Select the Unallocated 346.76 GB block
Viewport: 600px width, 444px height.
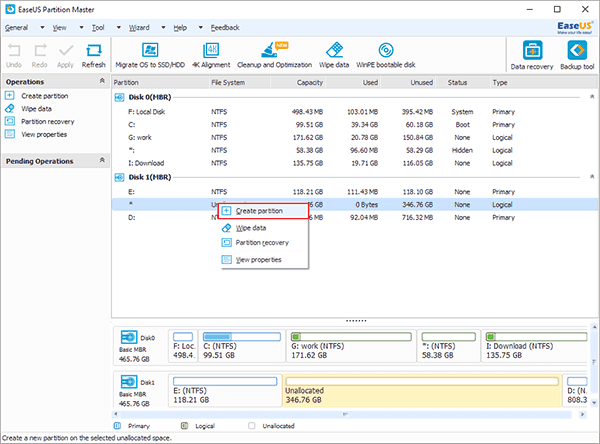pos(422,390)
